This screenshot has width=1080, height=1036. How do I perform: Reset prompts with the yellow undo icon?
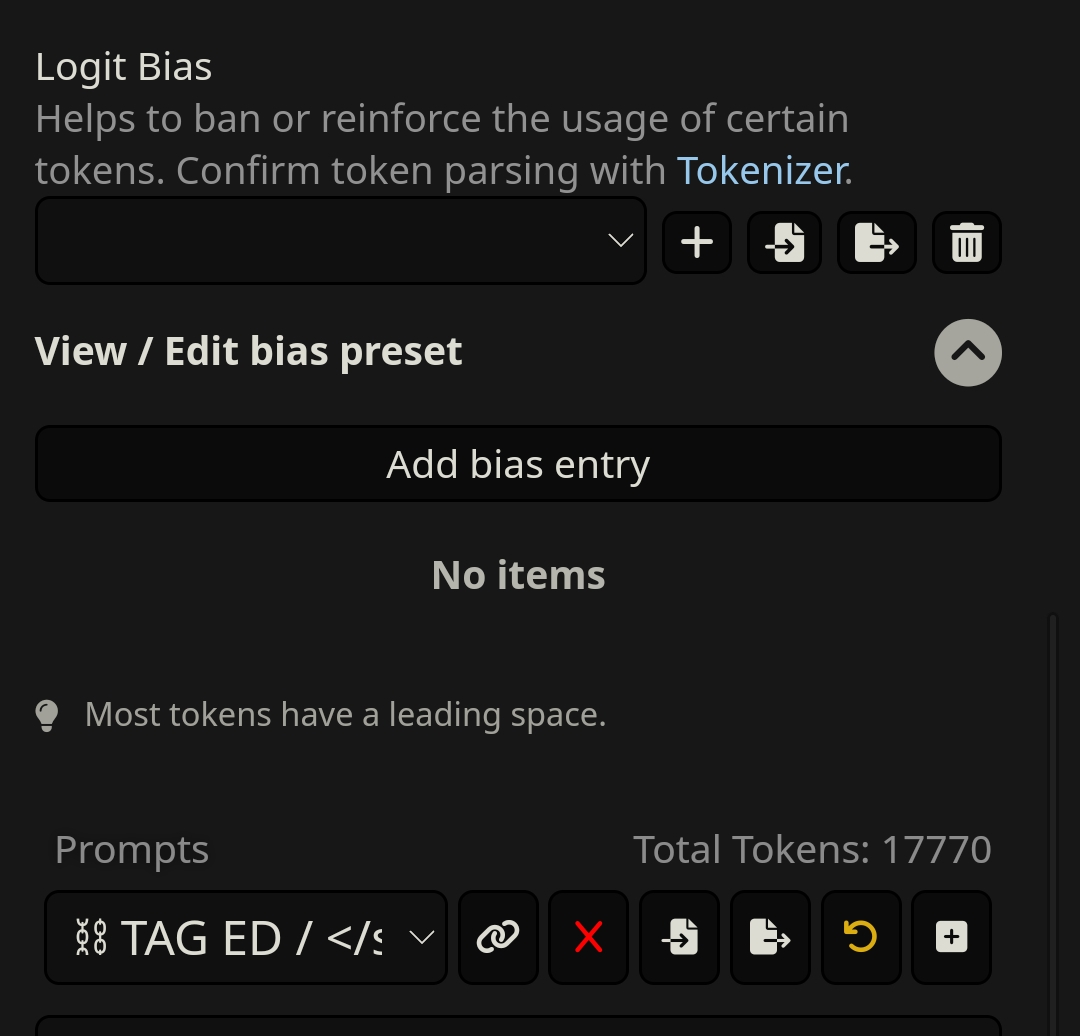pyautogui.click(x=861, y=937)
